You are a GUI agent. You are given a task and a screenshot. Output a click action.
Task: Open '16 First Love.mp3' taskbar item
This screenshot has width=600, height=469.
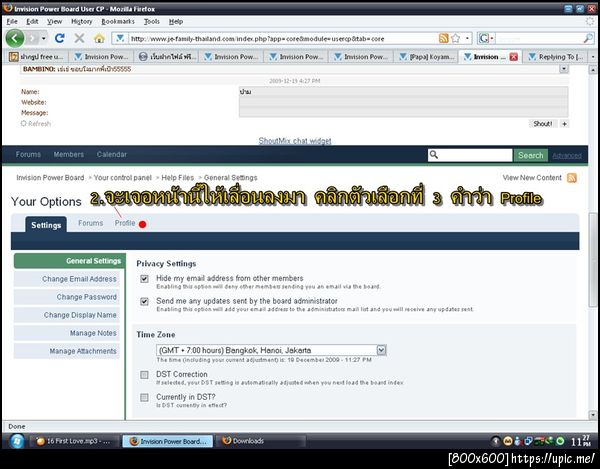73,441
